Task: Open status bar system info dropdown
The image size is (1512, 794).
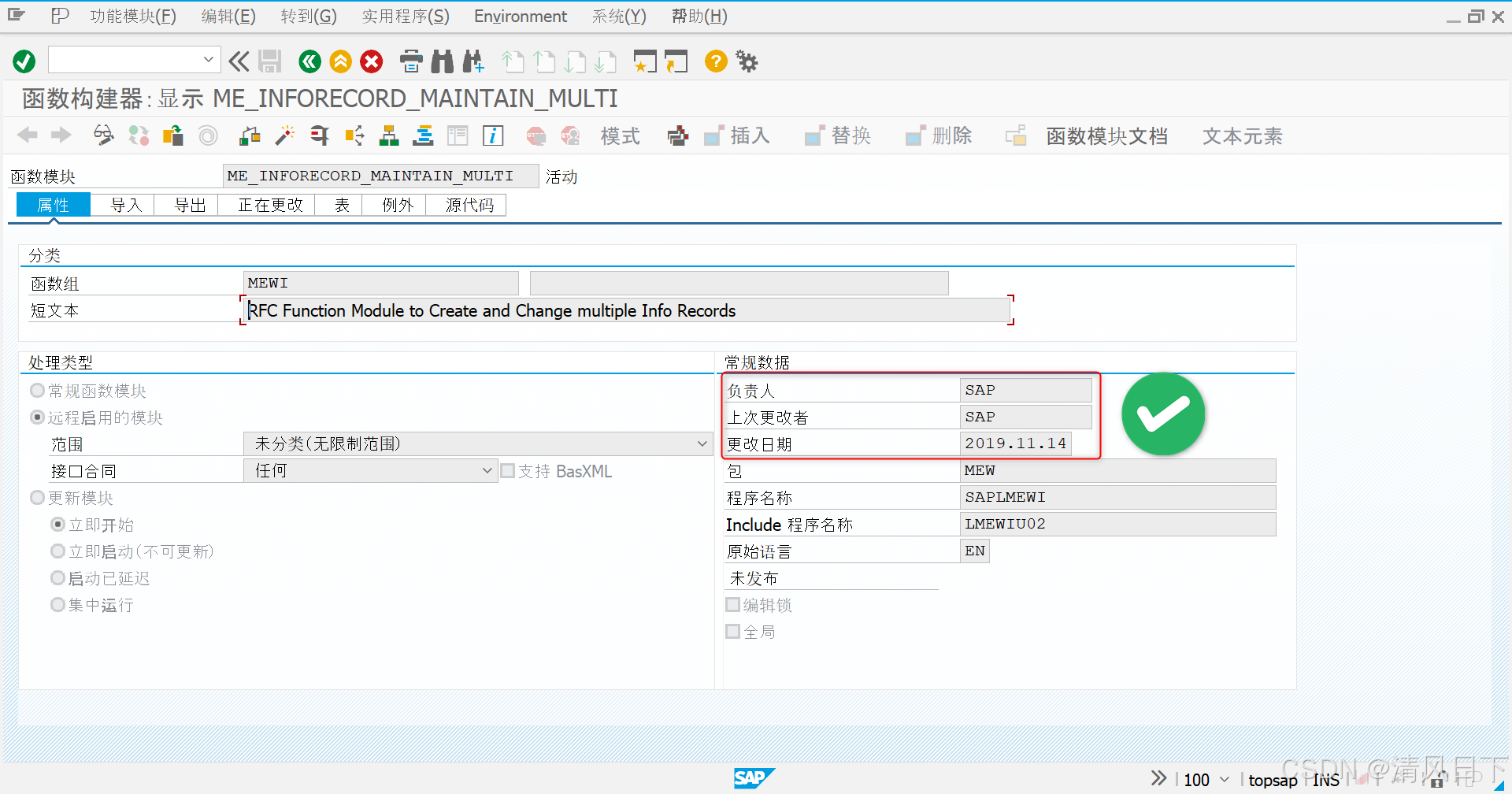Action: (1225, 779)
